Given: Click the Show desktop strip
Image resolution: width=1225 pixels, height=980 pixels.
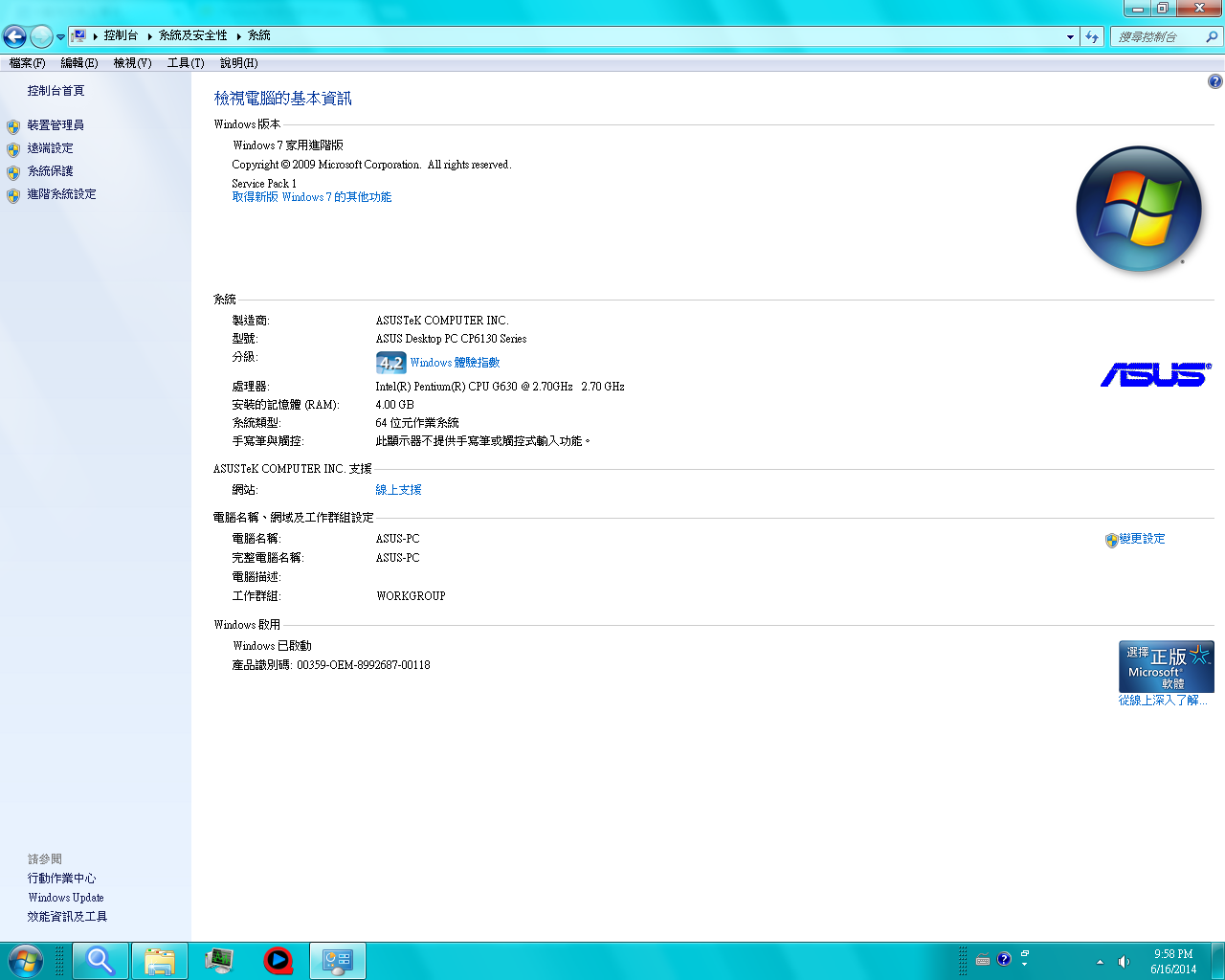Looking at the screenshot, I should pyautogui.click(x=1218, y=961).
